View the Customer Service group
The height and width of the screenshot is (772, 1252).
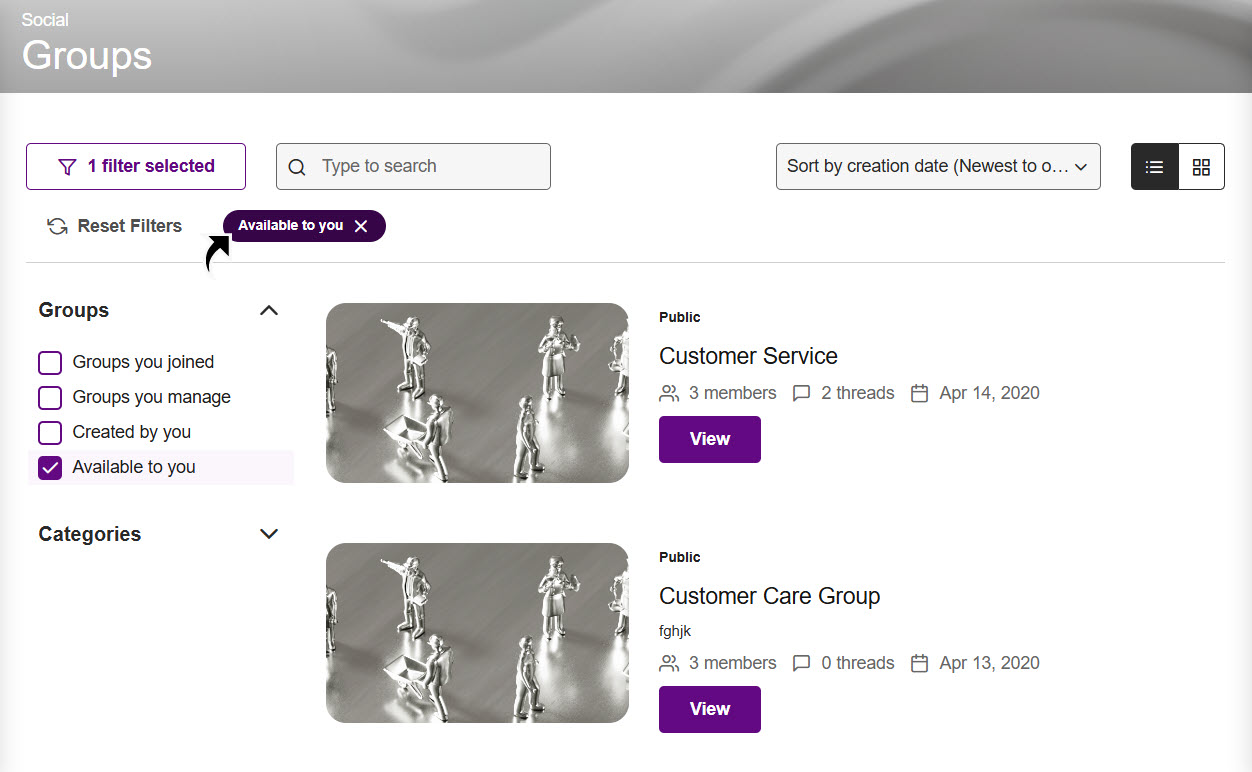click(x=709, y=439)
